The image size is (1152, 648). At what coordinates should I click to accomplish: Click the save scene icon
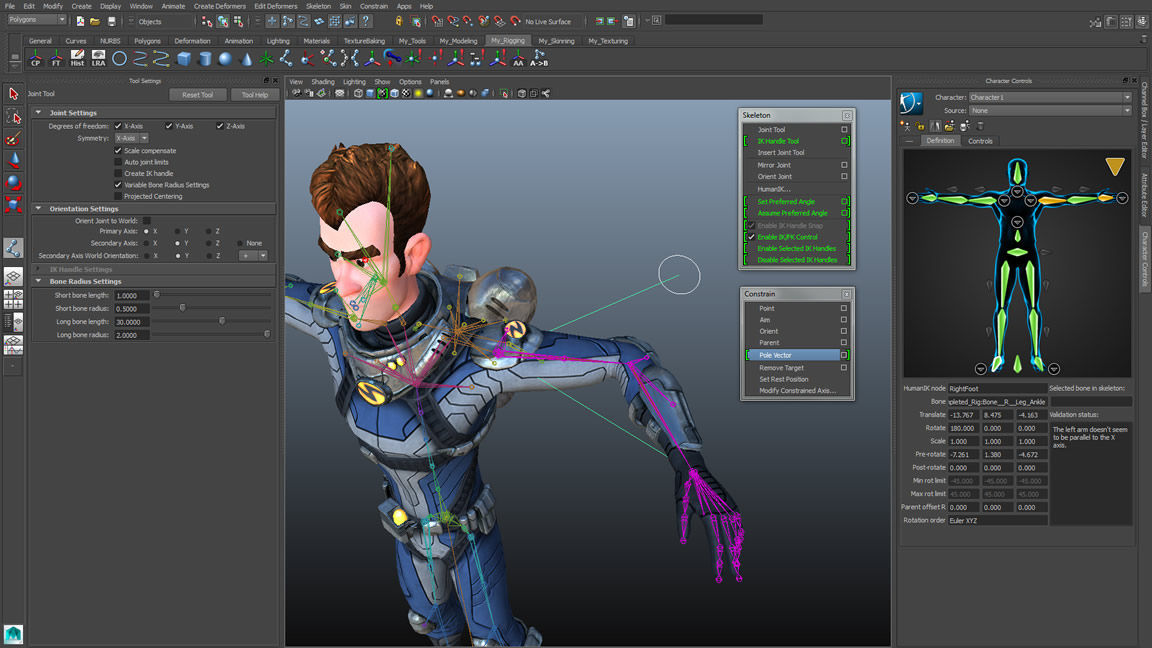[111, 21]
